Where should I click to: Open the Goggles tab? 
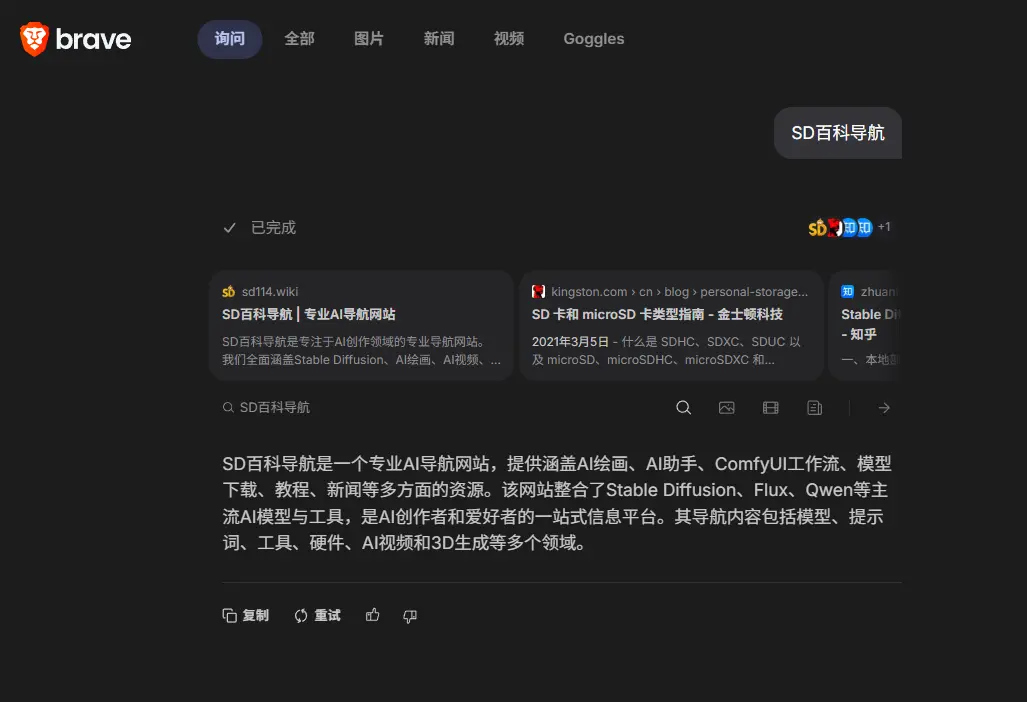pyautogui.click(x=593, y=39)
